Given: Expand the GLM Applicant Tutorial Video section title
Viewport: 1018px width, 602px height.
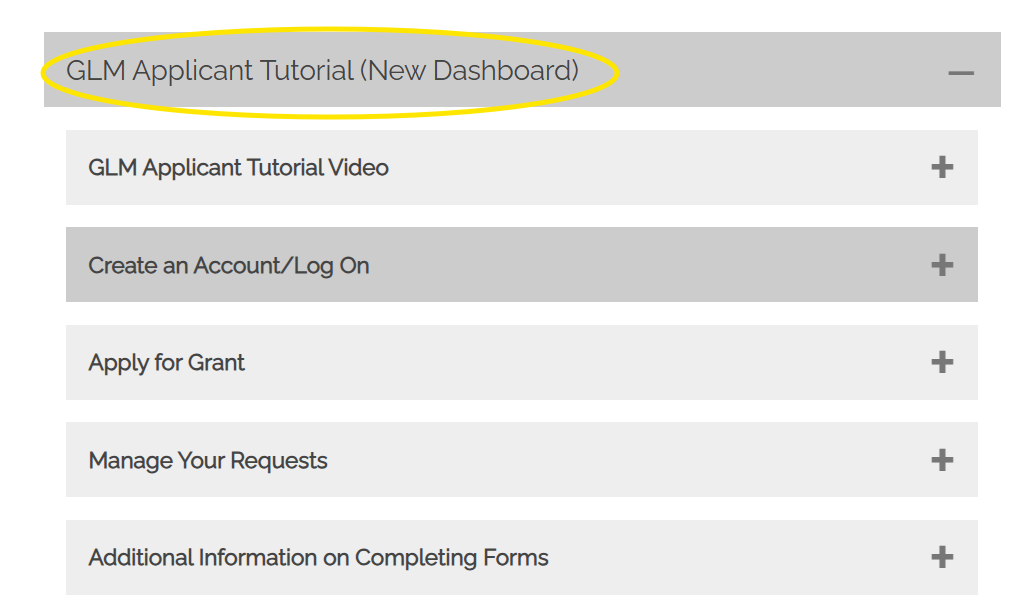Looking at the screenshot, I should (238, 168).
